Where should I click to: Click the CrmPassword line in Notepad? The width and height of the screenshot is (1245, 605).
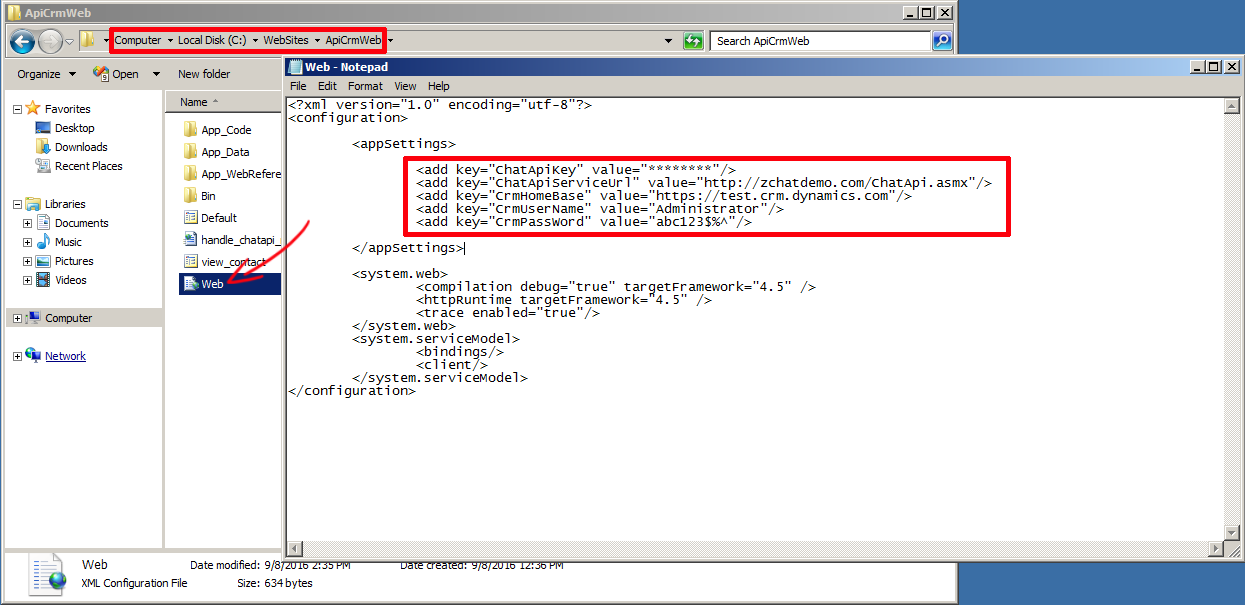(x=584, y=222)
